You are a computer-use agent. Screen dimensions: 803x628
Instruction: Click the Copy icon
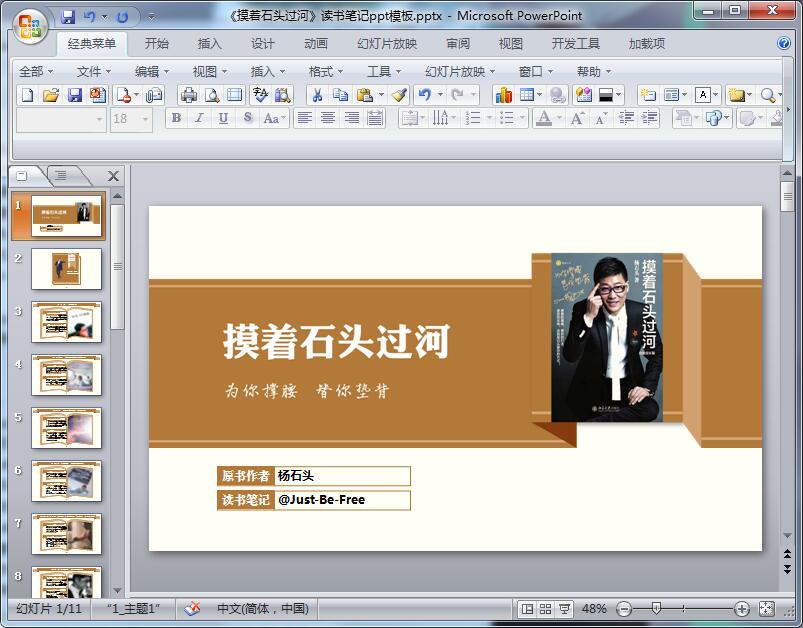click(341, 95)
